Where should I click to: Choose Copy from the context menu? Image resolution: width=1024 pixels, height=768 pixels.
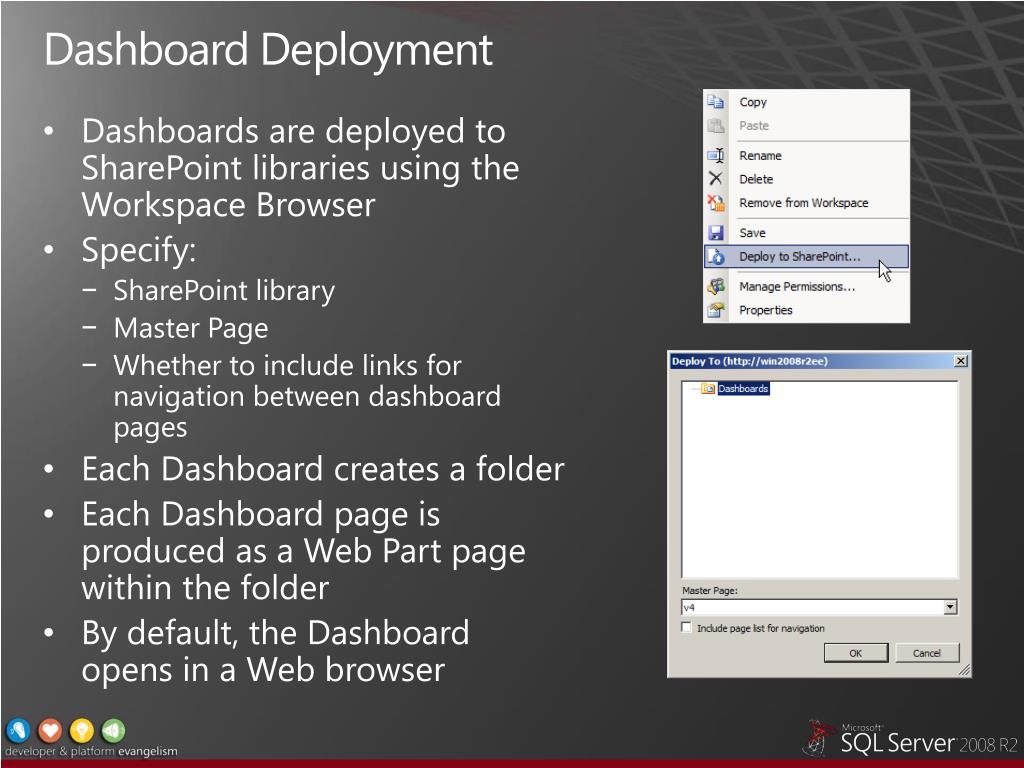tap(807, 102)
